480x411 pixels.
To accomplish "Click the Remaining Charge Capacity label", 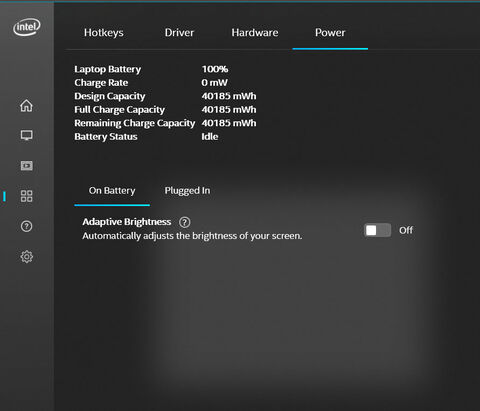I will click(x=134, y=123).
